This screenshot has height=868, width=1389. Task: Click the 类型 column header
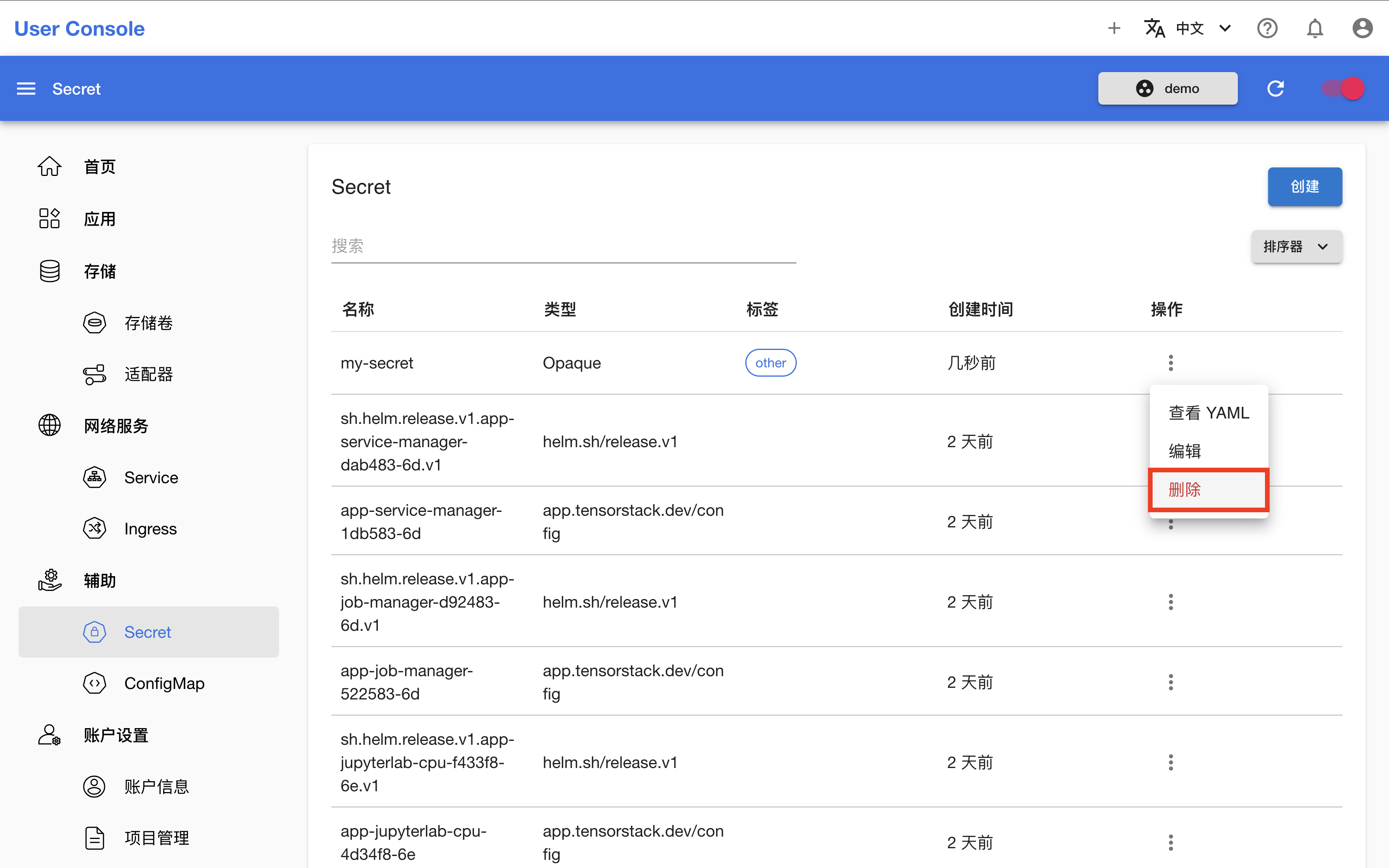[x=560, y=310]
